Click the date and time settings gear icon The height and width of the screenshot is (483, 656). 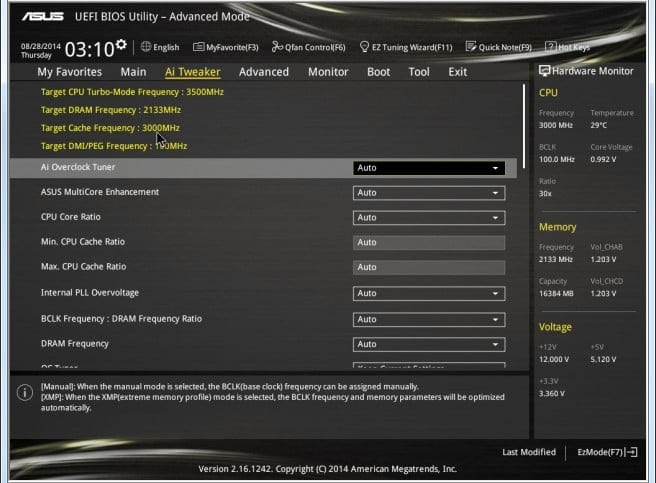click(121, 45)
